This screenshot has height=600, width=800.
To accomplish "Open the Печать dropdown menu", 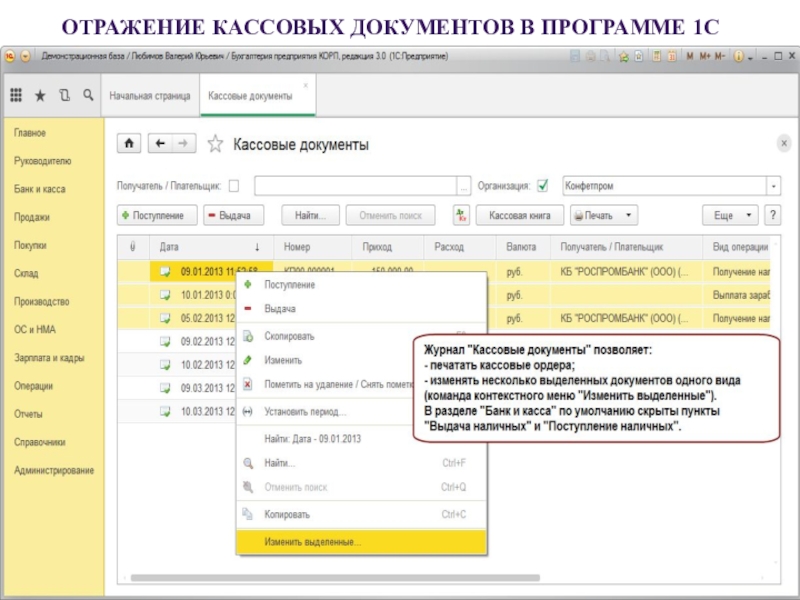I will pos(603,215).
